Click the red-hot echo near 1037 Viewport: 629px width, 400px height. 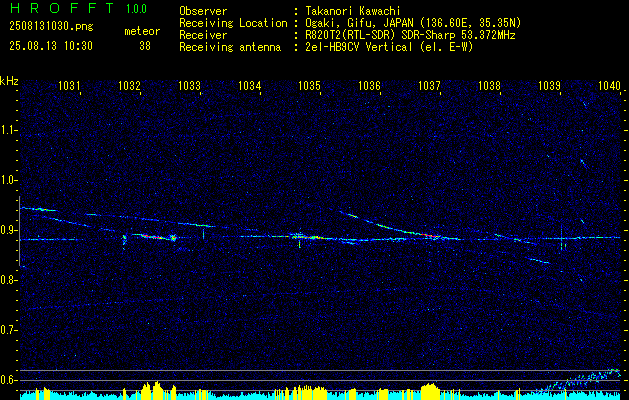coord(430,235)
